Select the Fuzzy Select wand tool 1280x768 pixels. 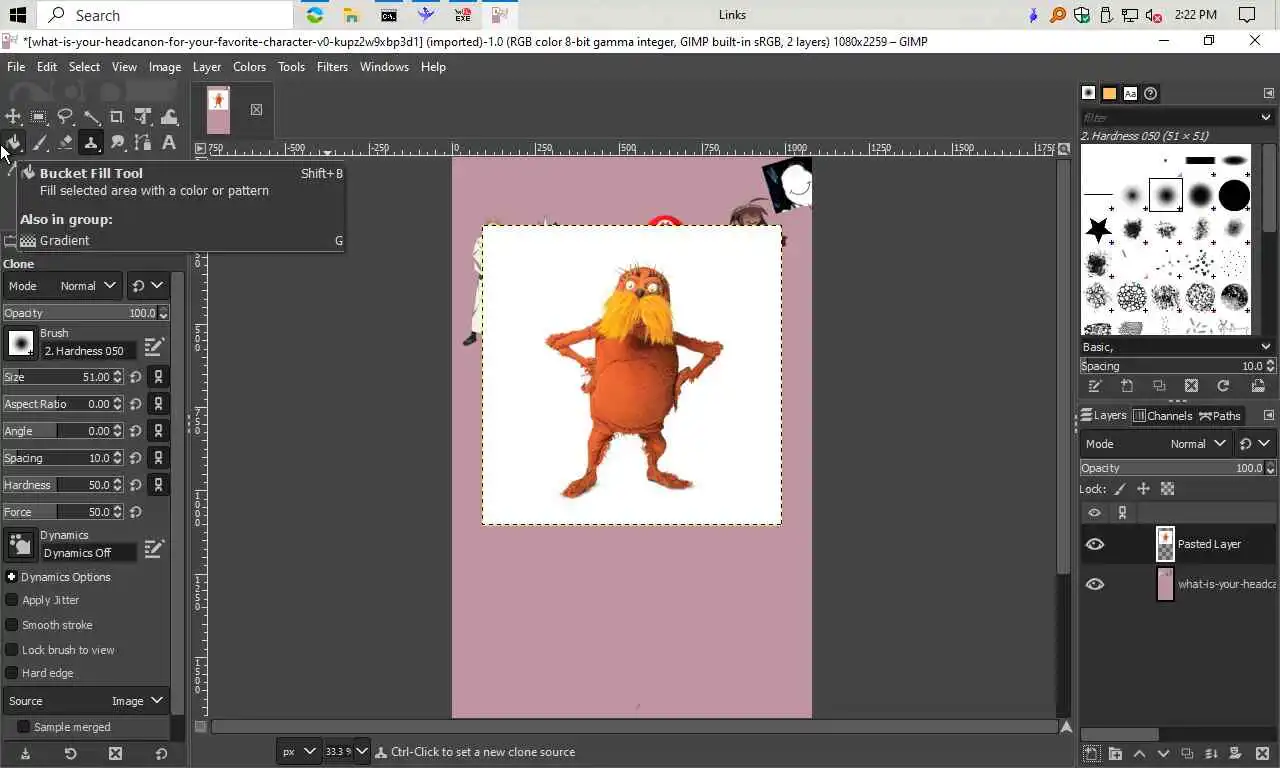[91, 117]
